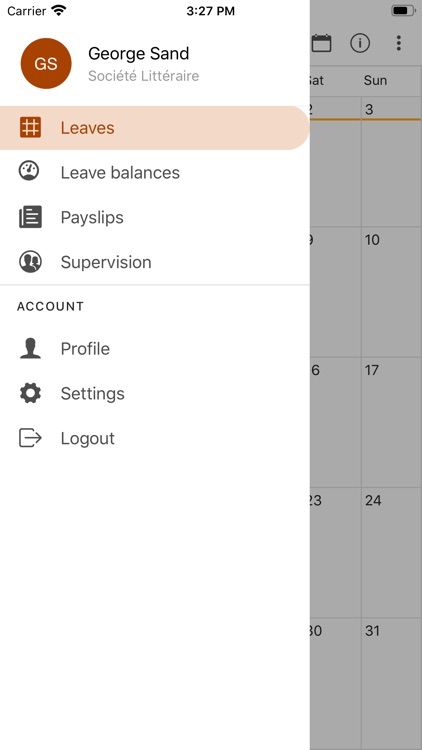Go to Leave balances menu entry
This screenshot has height=750, width=422.
155,172
